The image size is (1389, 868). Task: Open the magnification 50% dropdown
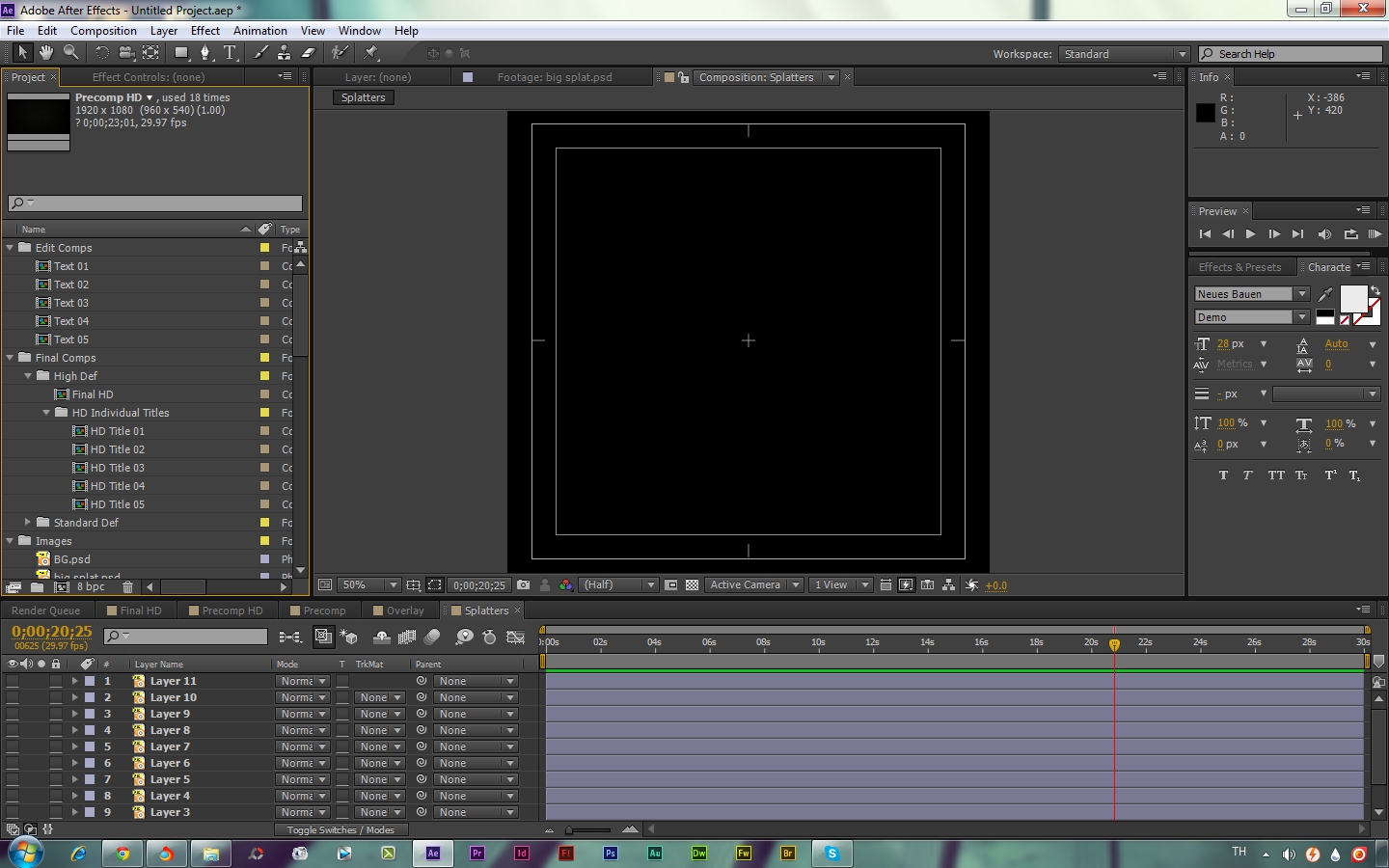point(370,585)
